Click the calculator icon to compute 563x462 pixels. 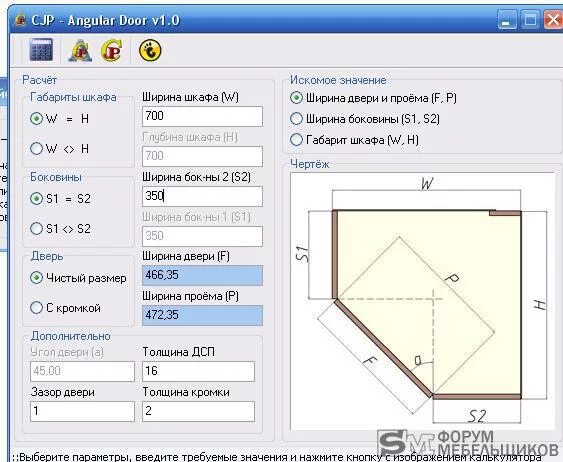click(x=41, y=50)
